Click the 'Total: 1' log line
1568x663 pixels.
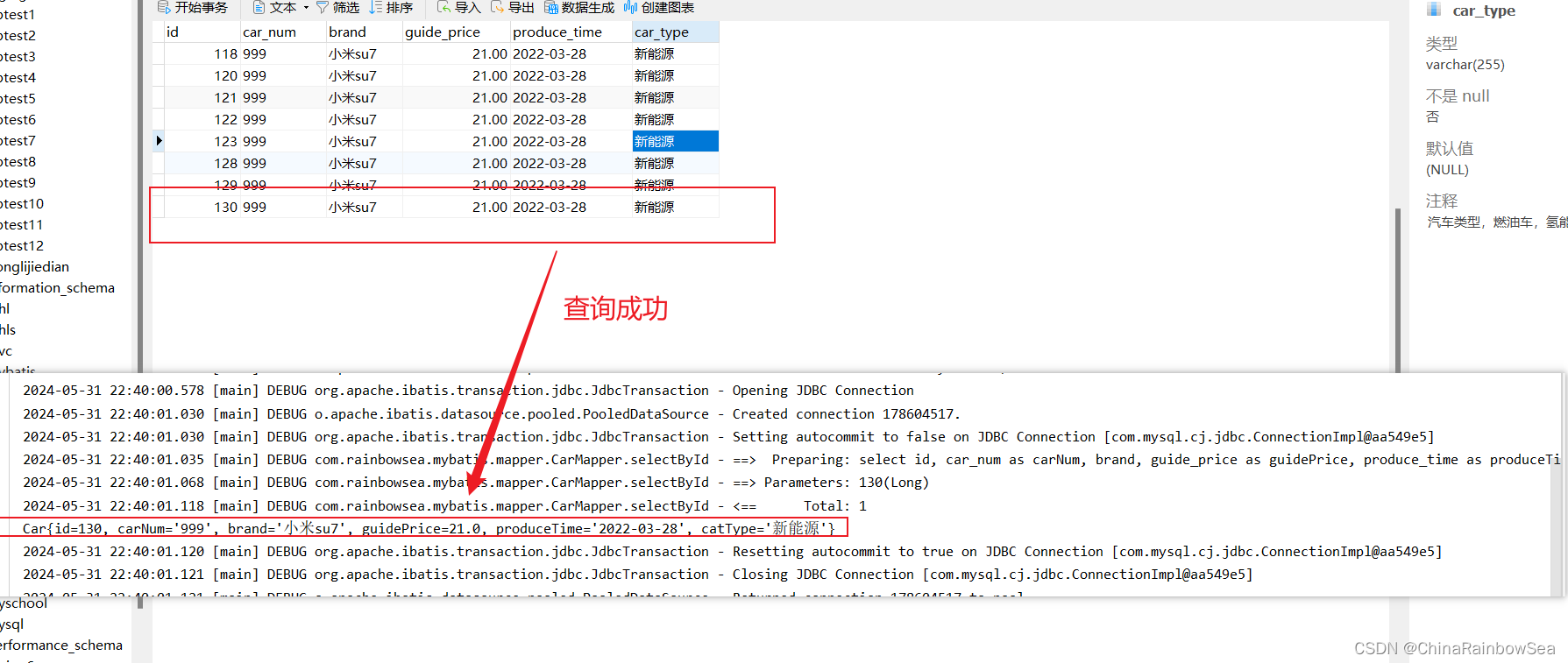click(x=444, y=506)
